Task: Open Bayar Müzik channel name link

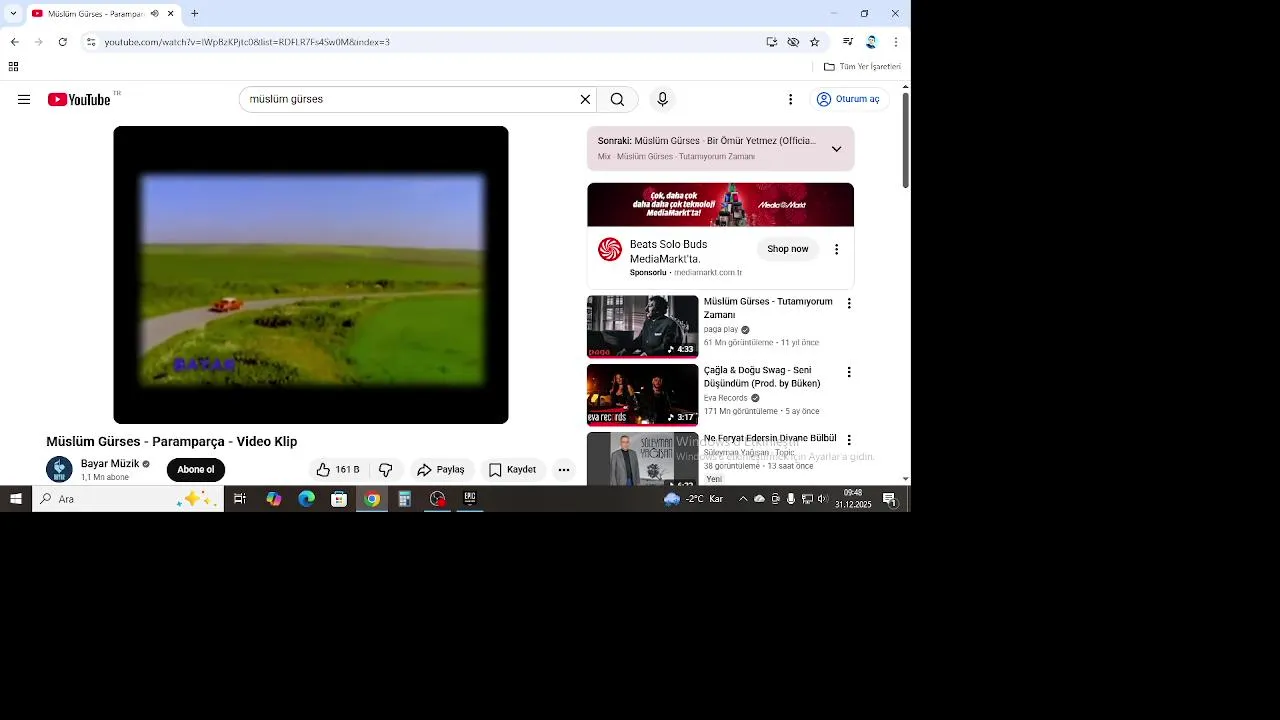Action: (x=110, y=464)
